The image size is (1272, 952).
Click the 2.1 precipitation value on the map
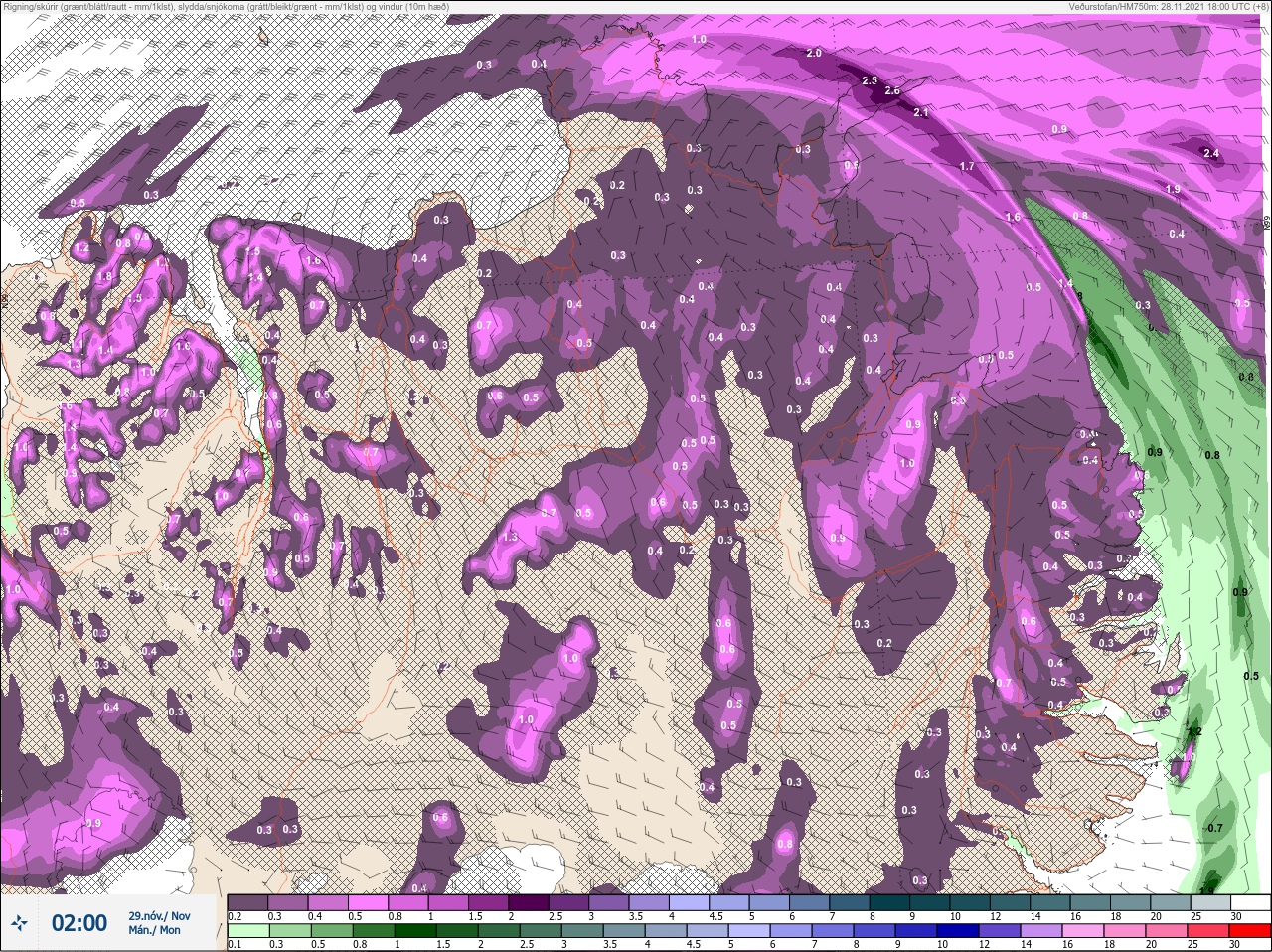[x=920, y=112]
